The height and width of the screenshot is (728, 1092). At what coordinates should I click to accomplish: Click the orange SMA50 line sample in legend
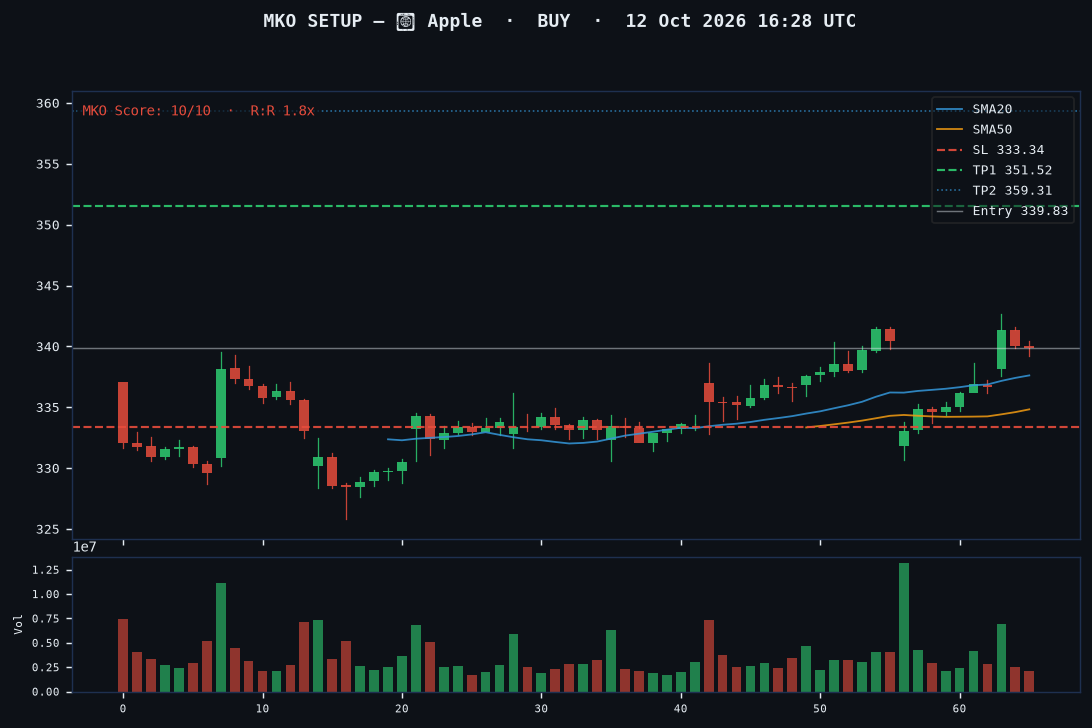[x=950, y=130]
